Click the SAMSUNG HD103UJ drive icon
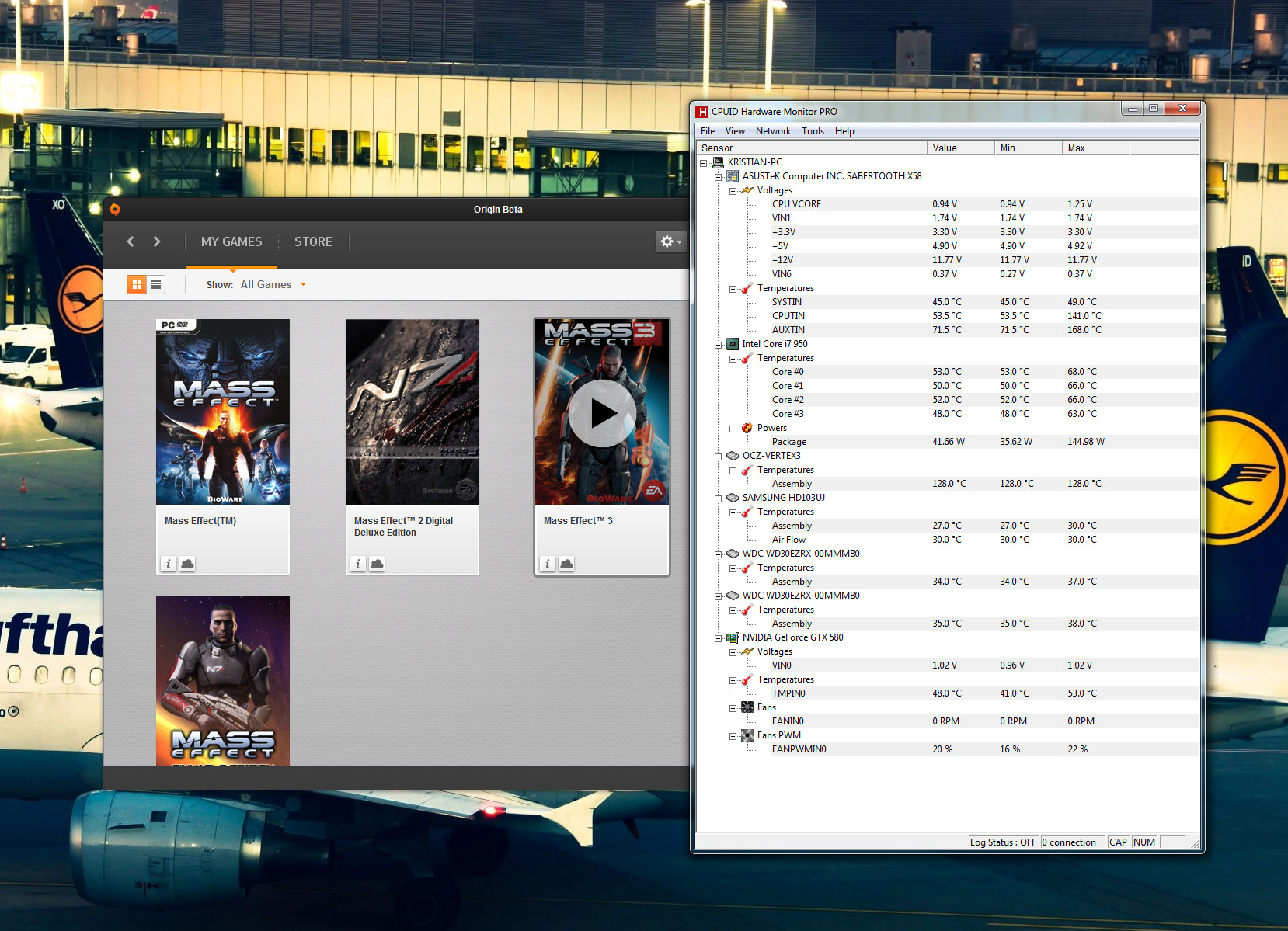 [733, 498]
